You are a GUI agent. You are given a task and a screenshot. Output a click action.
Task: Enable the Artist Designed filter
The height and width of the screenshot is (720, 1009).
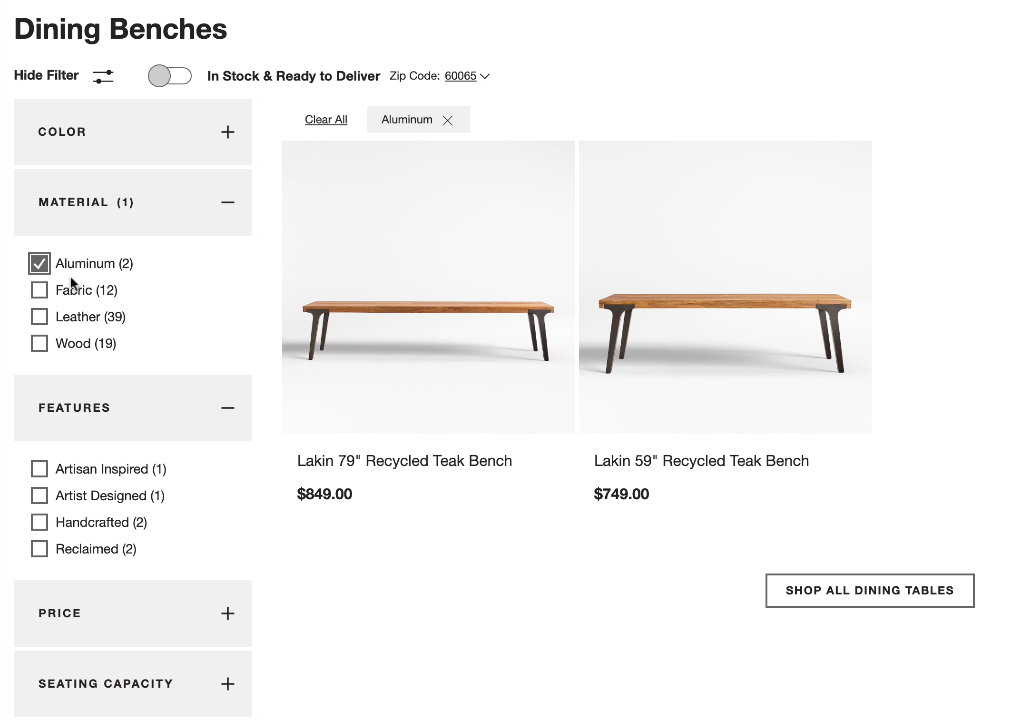click(39, 495)
